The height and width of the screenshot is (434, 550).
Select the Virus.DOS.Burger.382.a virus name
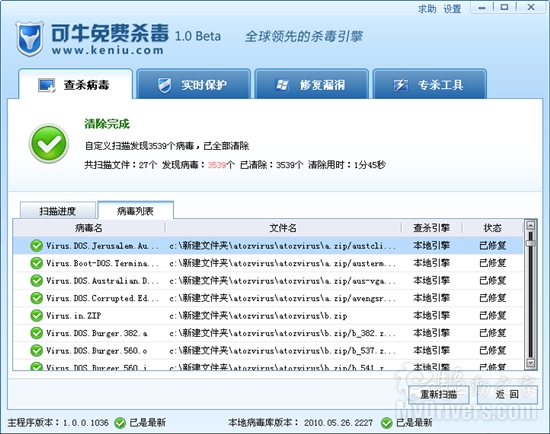96,333
